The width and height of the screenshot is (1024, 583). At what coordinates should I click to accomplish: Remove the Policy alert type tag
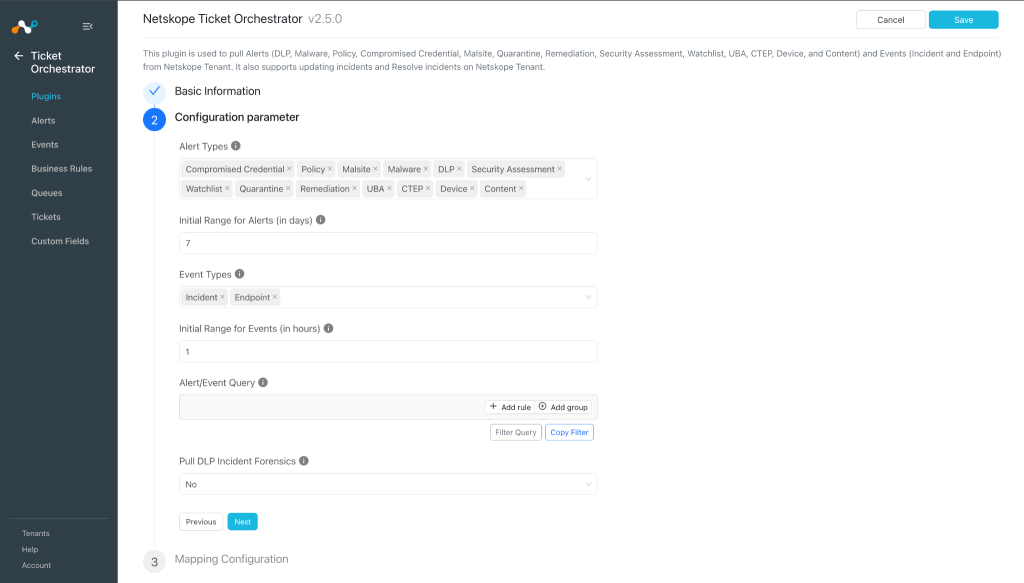pos(330,169)
